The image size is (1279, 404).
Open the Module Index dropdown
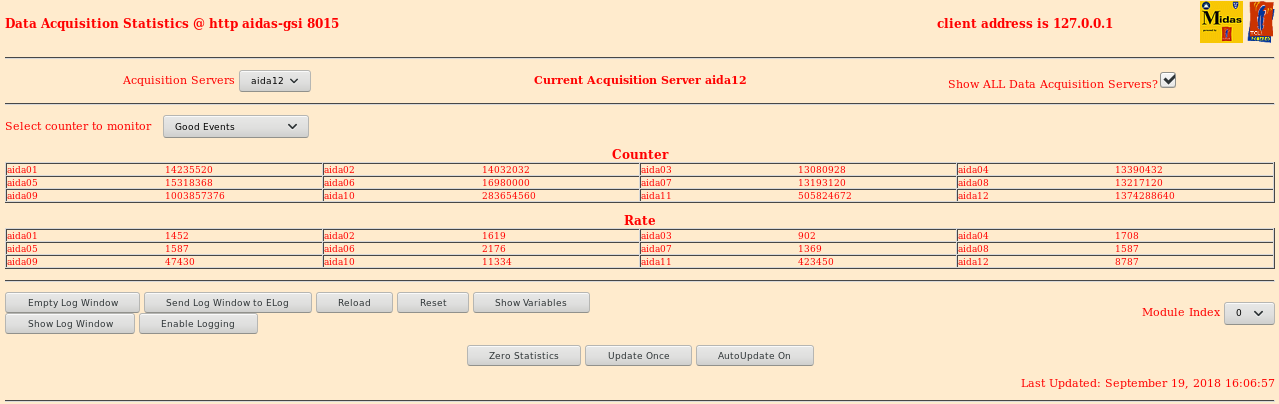tap(1249, 313)
